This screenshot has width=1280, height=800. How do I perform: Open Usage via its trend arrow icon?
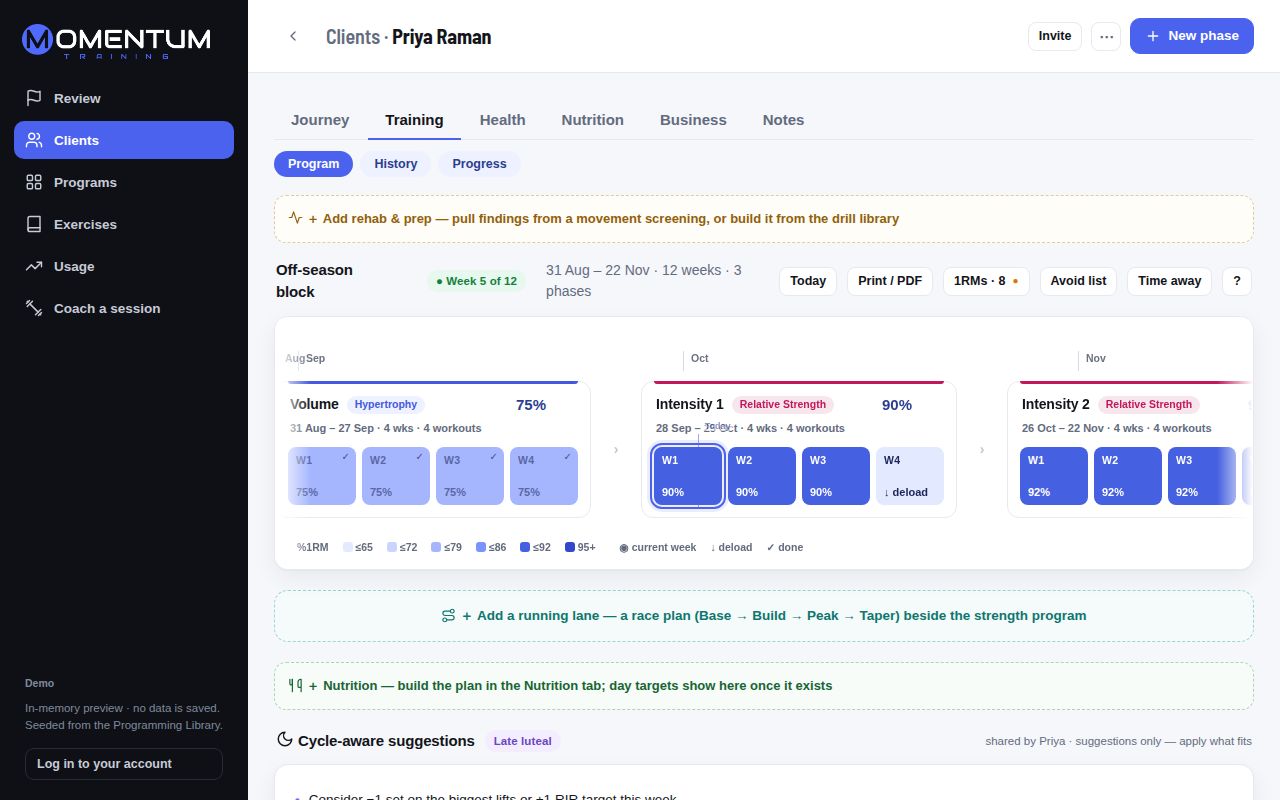click(x=34, y=266)
